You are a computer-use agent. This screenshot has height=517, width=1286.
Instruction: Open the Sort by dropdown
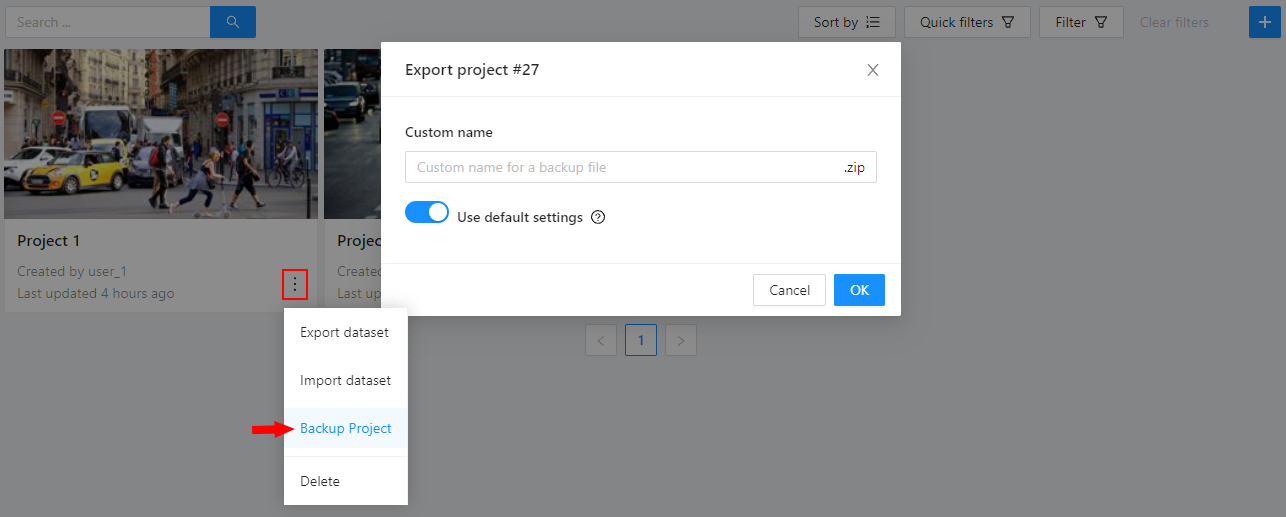pyautogui.click(x=846, y=22)
